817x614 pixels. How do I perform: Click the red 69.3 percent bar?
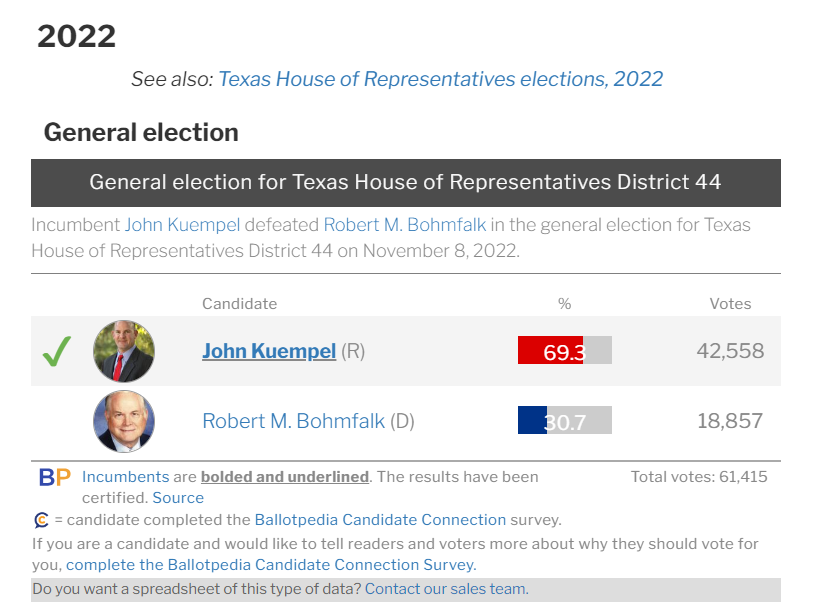pyautogui.click(x=550, y=351)
